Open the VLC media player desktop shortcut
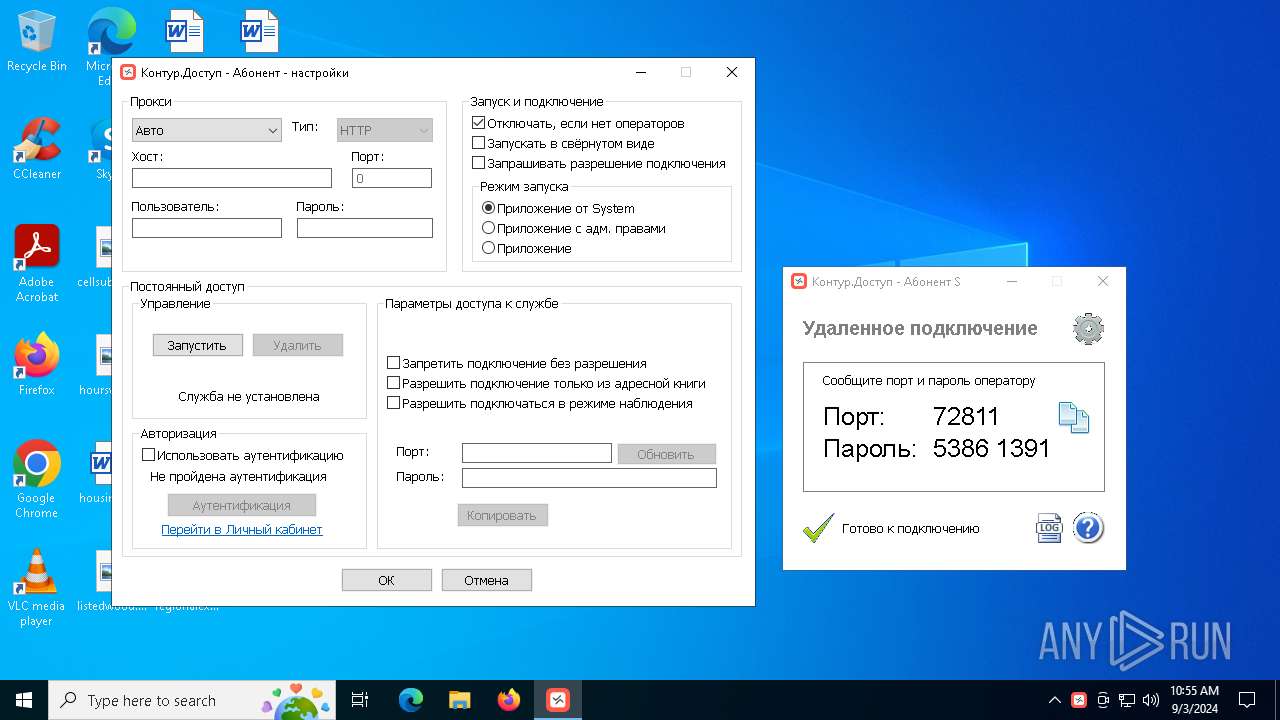The image size is (1280, 720). tap(37, 588)
